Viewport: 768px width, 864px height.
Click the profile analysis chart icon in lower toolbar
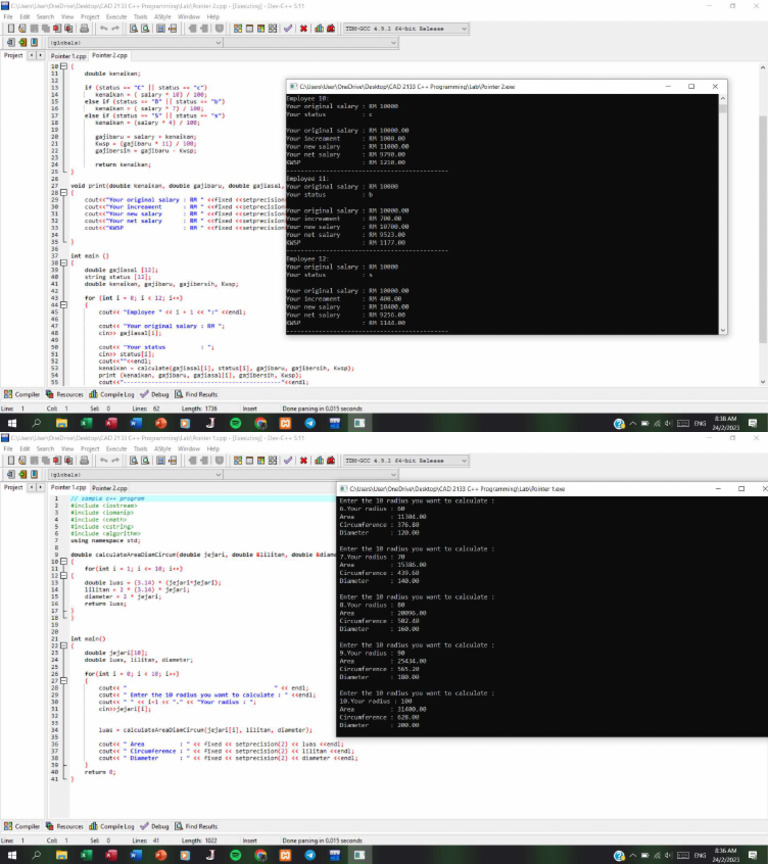point(320,461)
